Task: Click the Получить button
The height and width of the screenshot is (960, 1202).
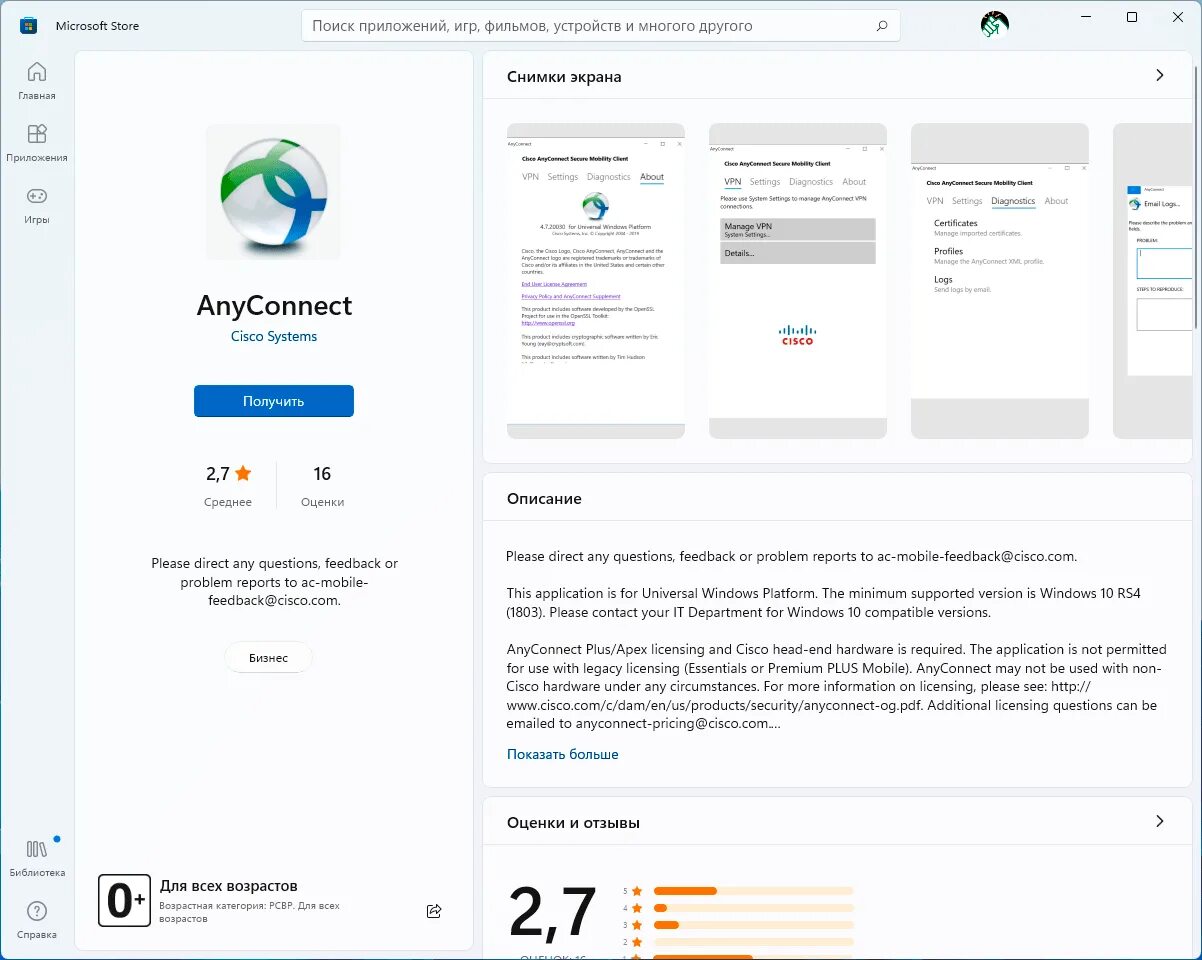Action: tap(274, 401)
